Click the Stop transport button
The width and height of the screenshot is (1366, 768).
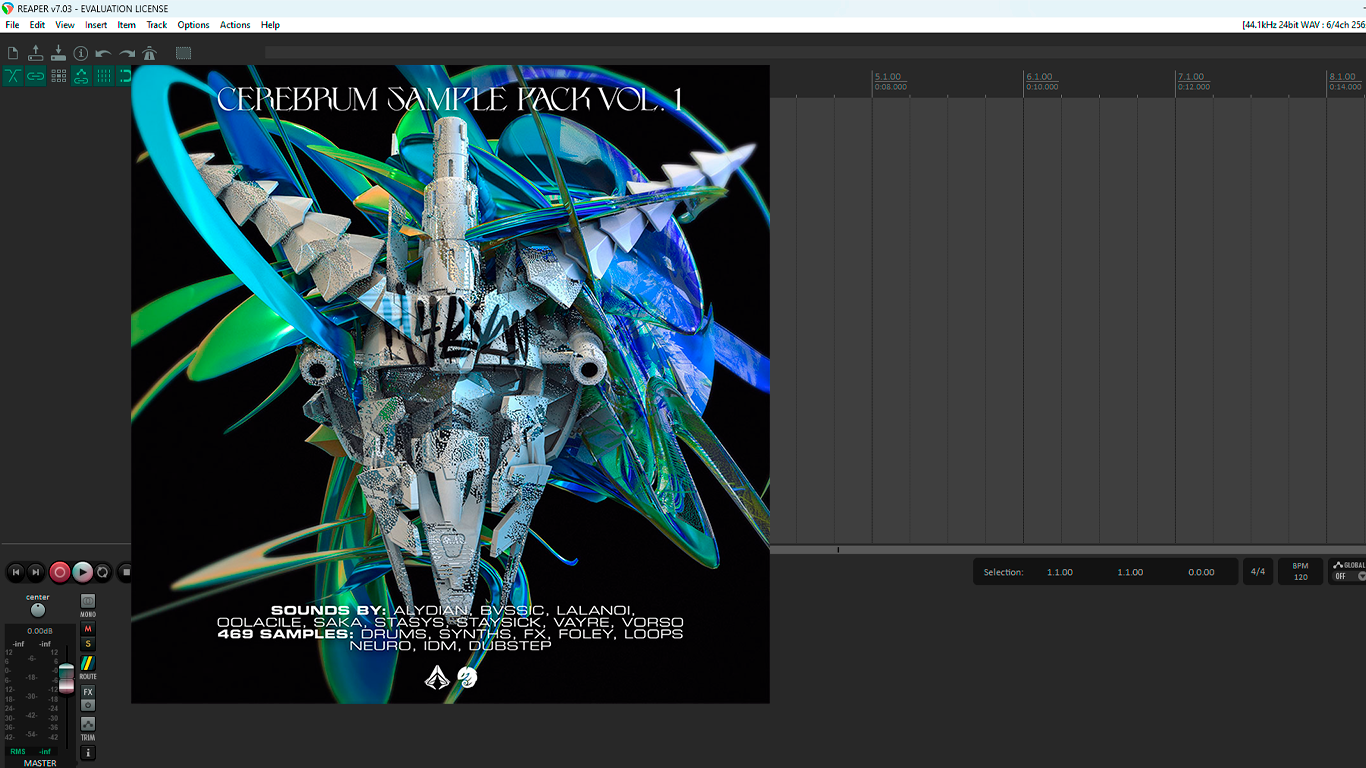[x=125, y=572]
